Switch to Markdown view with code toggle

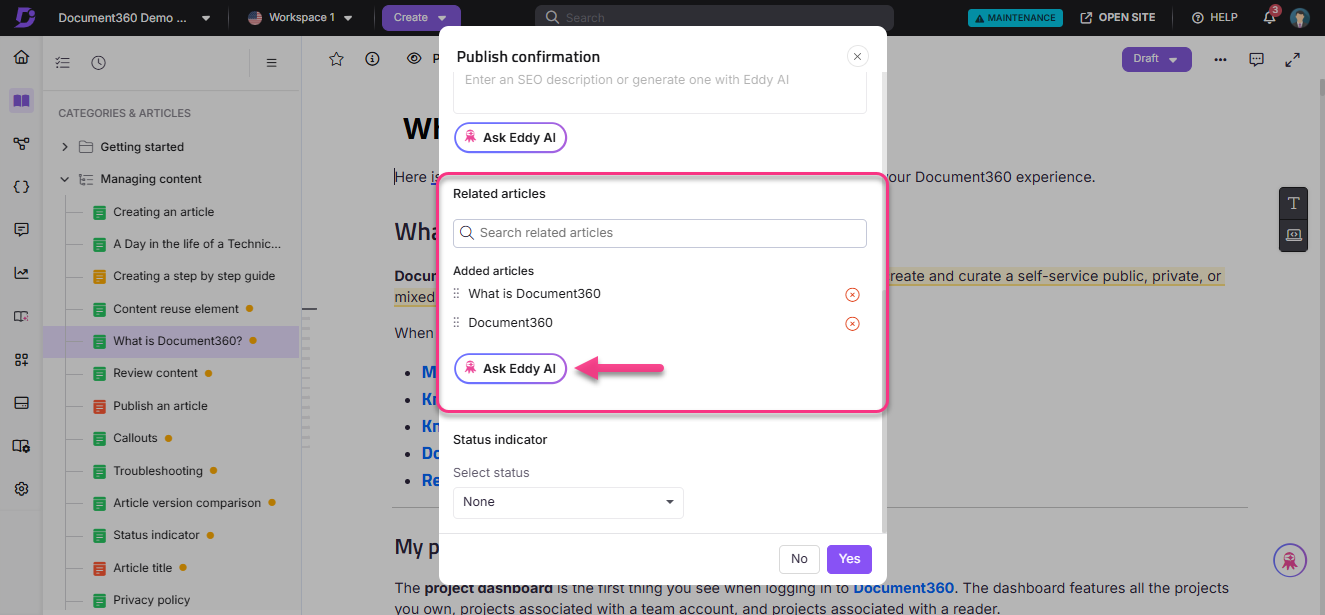(x=1293, y=236)
